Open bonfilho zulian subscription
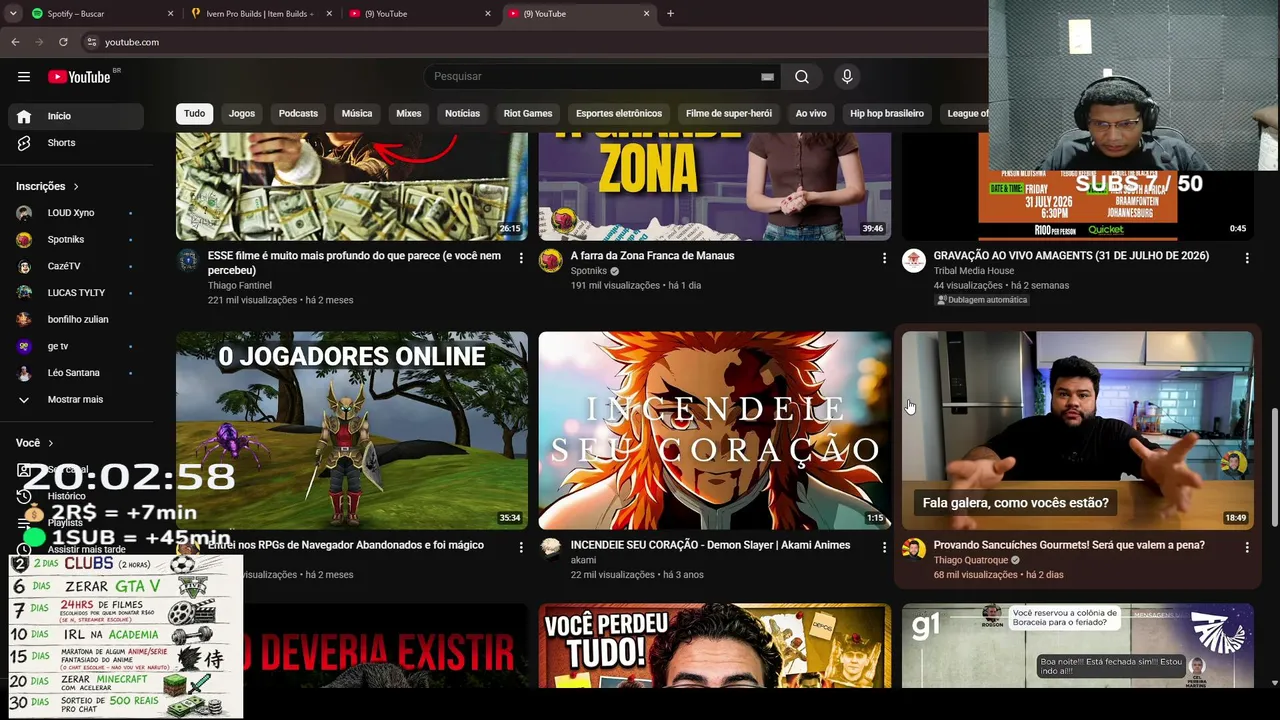The height and width of the screenshot is (720, 1280). [76, 320]
